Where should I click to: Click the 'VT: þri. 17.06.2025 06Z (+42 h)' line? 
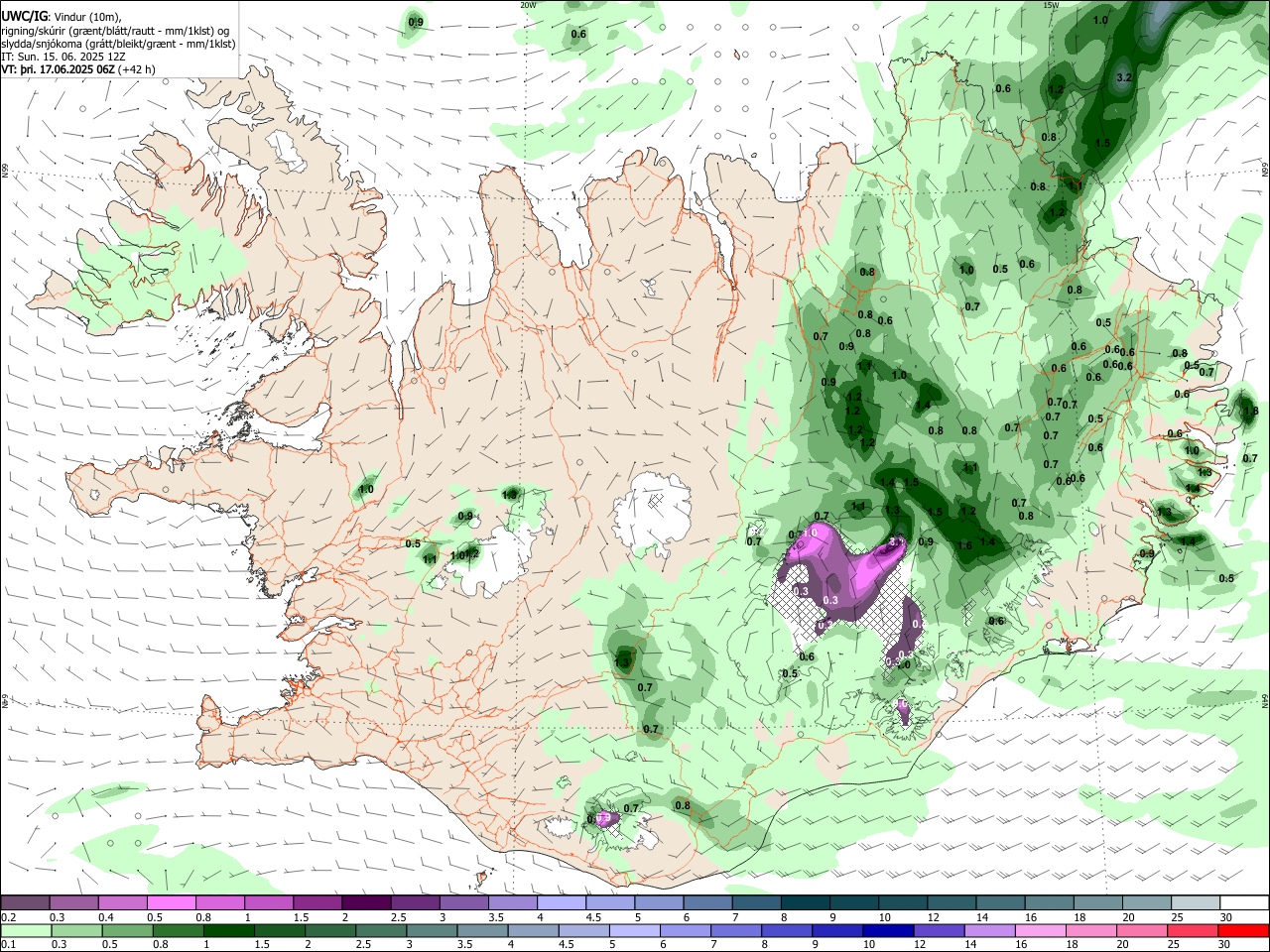(x=78, y=69)
